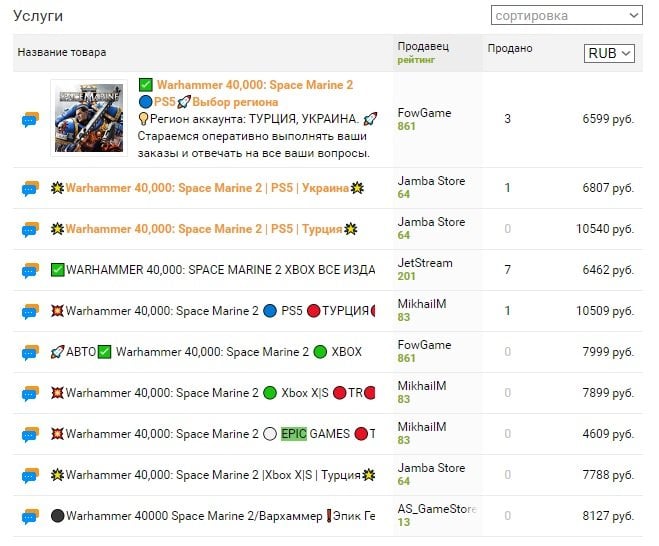The height and width of the screenshot is (546, 659).
Task: Open chat icon for Jamba Store 7788 руб. listing
Action: click(30, 475)
